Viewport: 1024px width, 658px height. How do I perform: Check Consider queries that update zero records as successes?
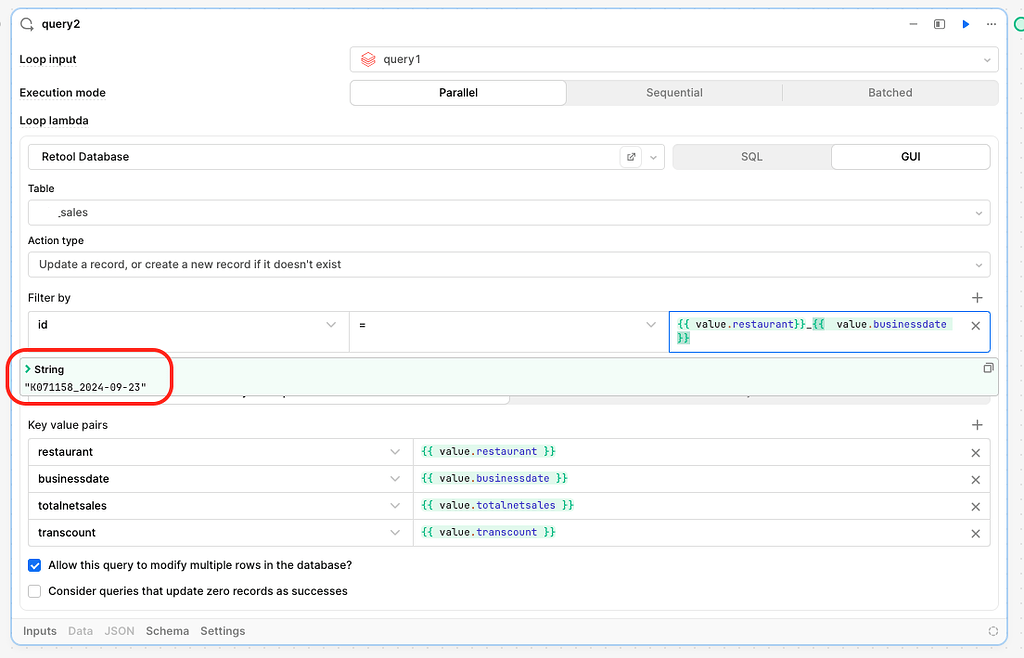click(35, 591)
